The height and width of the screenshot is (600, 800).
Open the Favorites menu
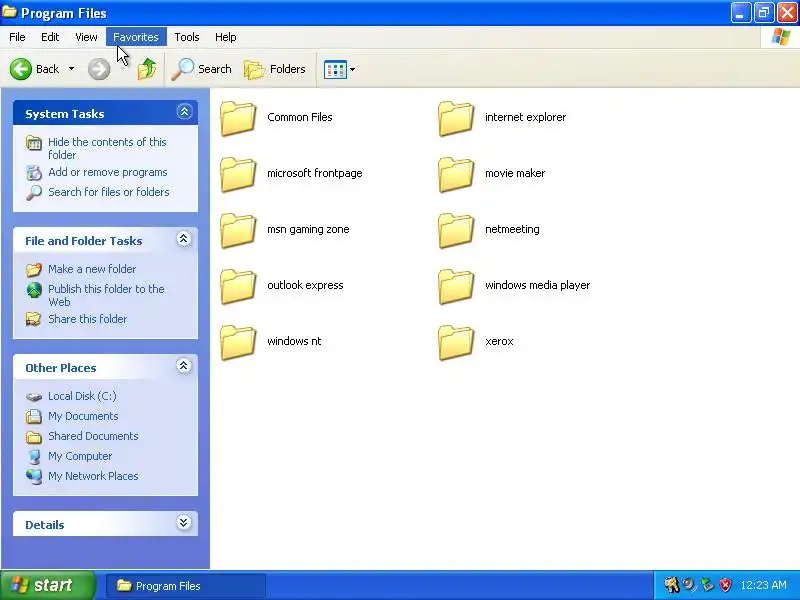[136, 37]
